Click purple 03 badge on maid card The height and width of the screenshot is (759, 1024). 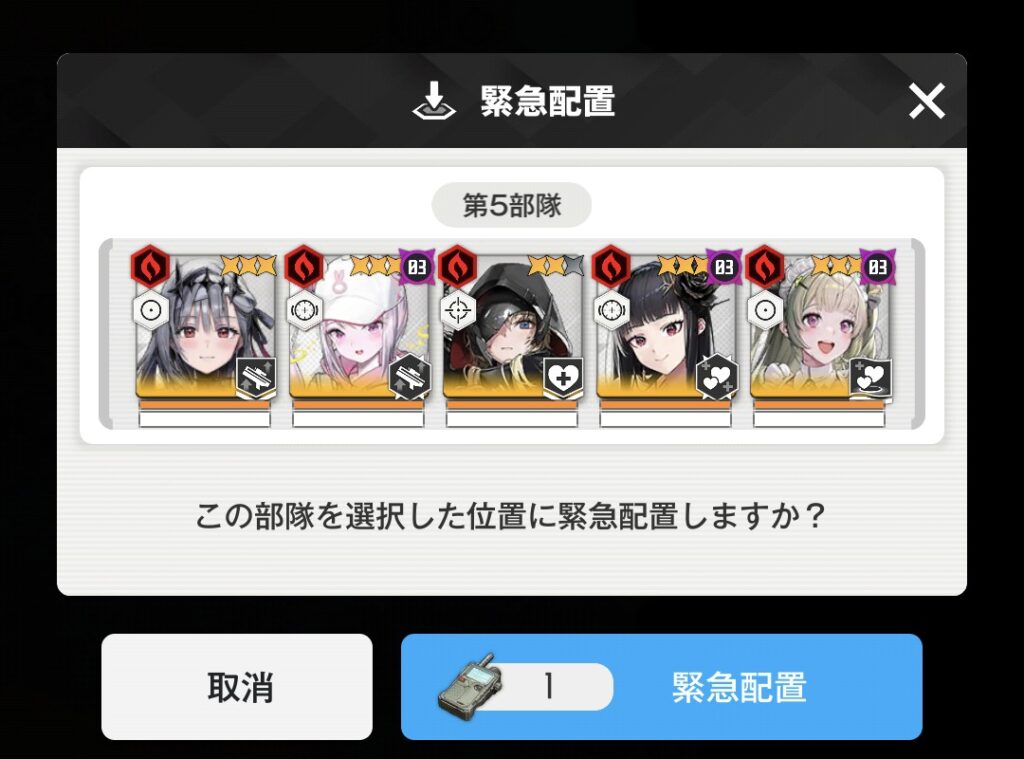[878, 266]
